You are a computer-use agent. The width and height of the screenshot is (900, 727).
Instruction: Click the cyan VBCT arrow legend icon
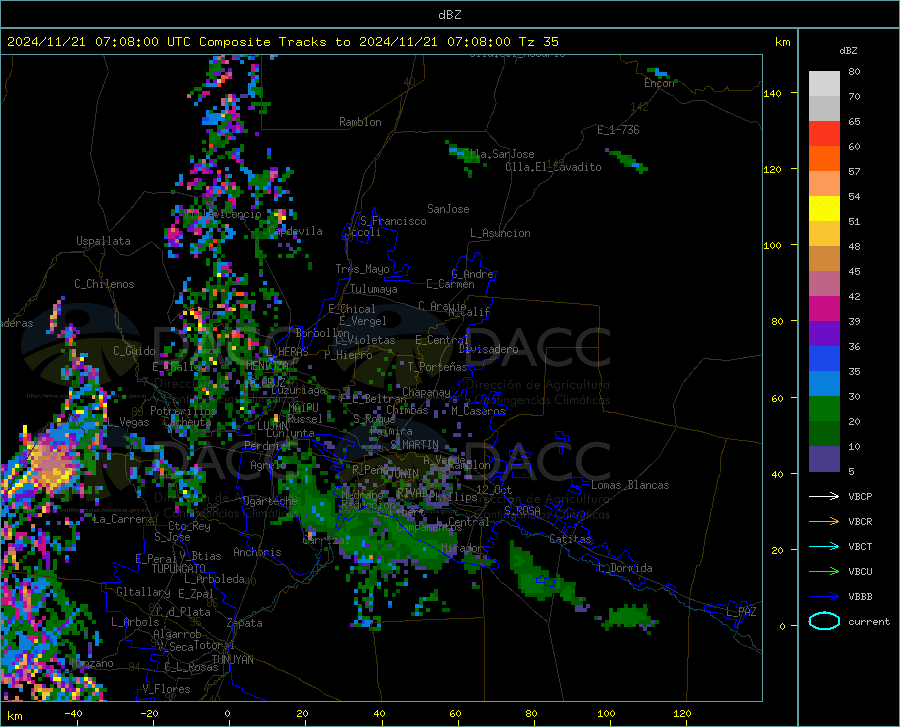(x=824, y=546)
